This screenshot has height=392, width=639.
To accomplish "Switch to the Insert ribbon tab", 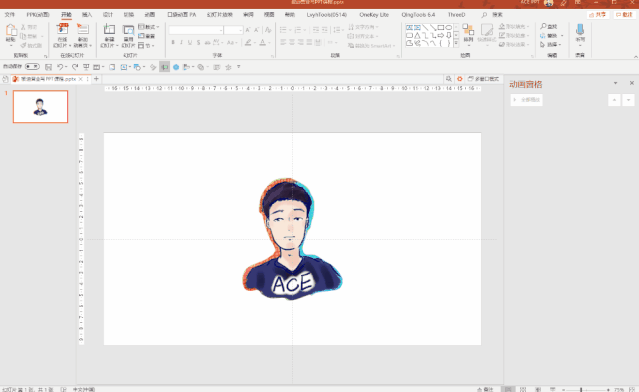I will (x=87, y=15).
